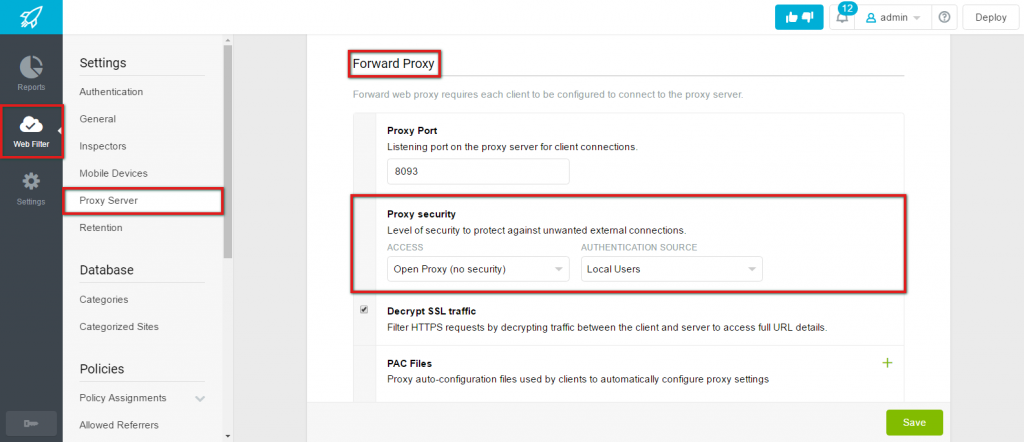Select the Web Filter cloud icon
Screen dimensions: 1024x442
[x=31, y=123]
